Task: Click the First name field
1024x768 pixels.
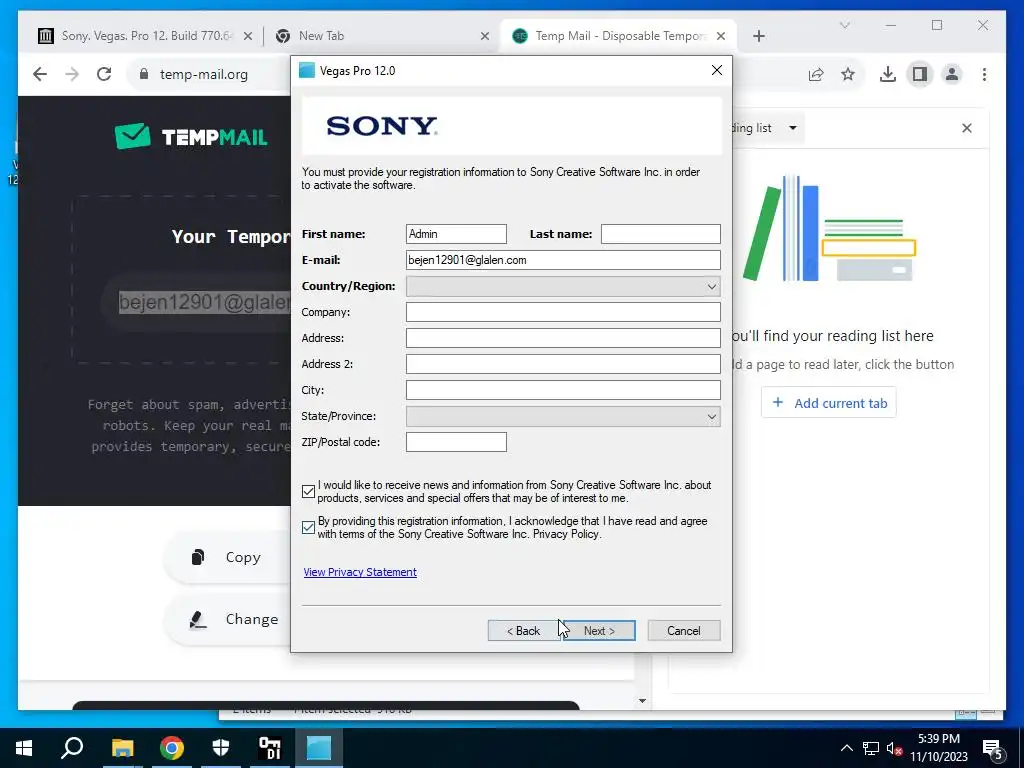Action: pyautogui.click(x=456, y=234)
